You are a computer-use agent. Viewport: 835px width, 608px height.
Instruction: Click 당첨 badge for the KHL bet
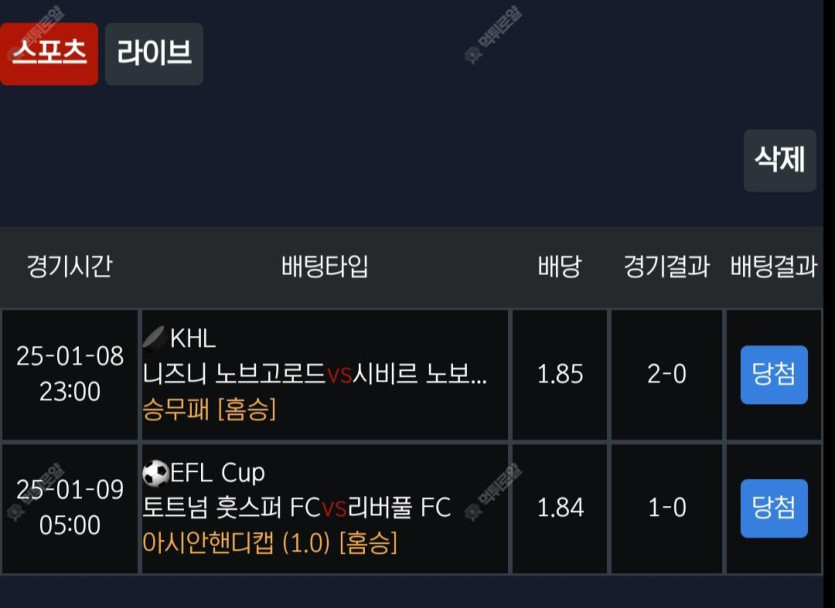click(x=774, y=374)
